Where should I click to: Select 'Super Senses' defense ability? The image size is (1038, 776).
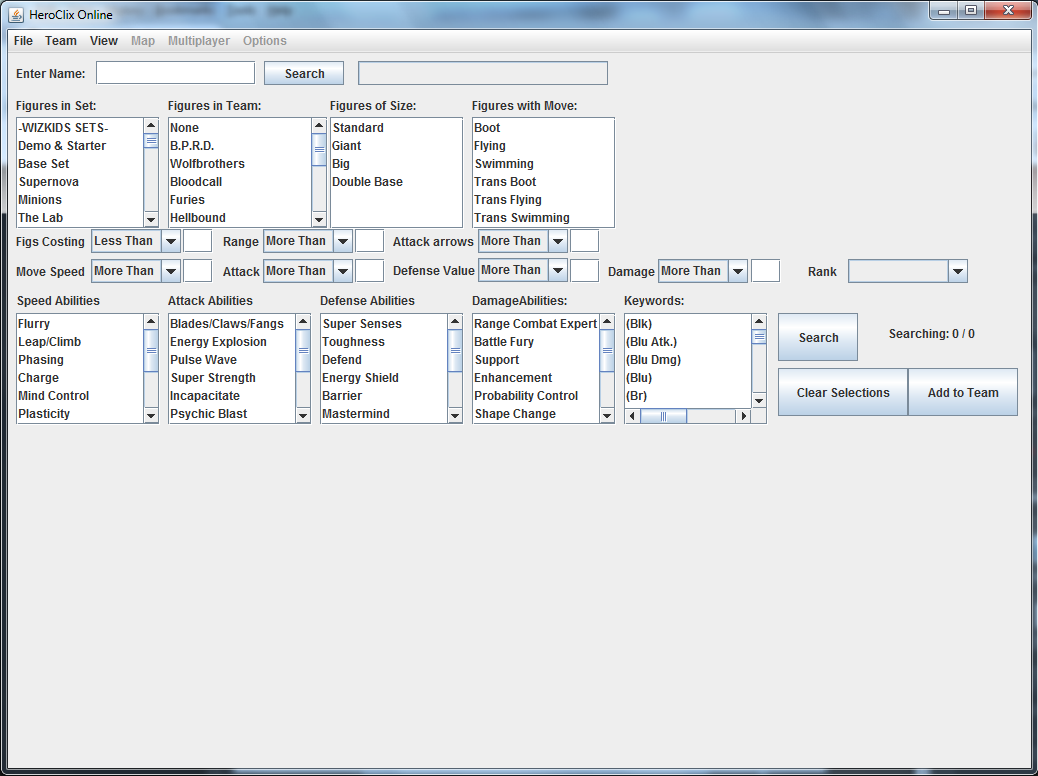pos(384,324)
